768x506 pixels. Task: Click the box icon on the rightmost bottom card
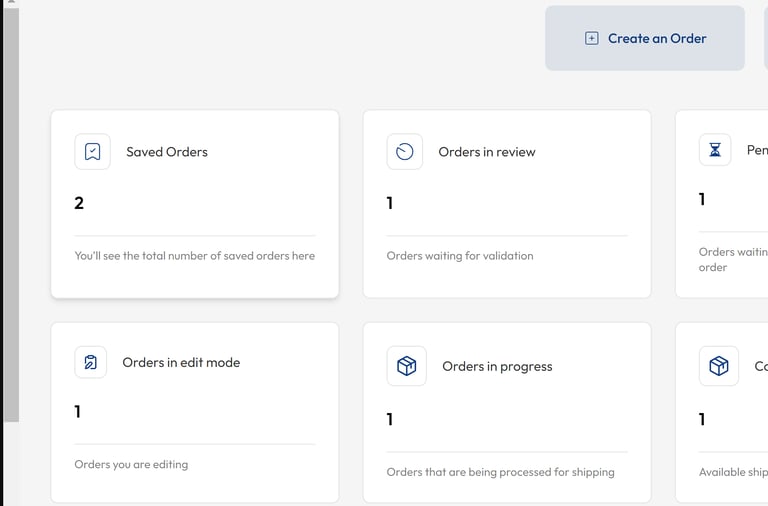click(719, 366)
